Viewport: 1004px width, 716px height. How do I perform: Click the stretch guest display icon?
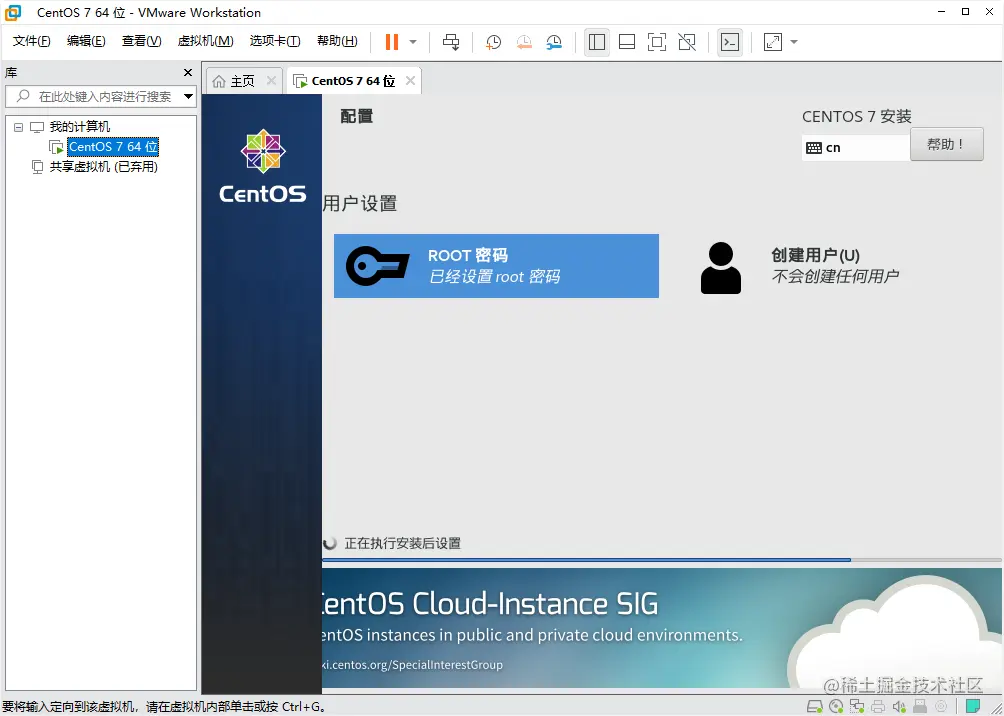[773, 42]
